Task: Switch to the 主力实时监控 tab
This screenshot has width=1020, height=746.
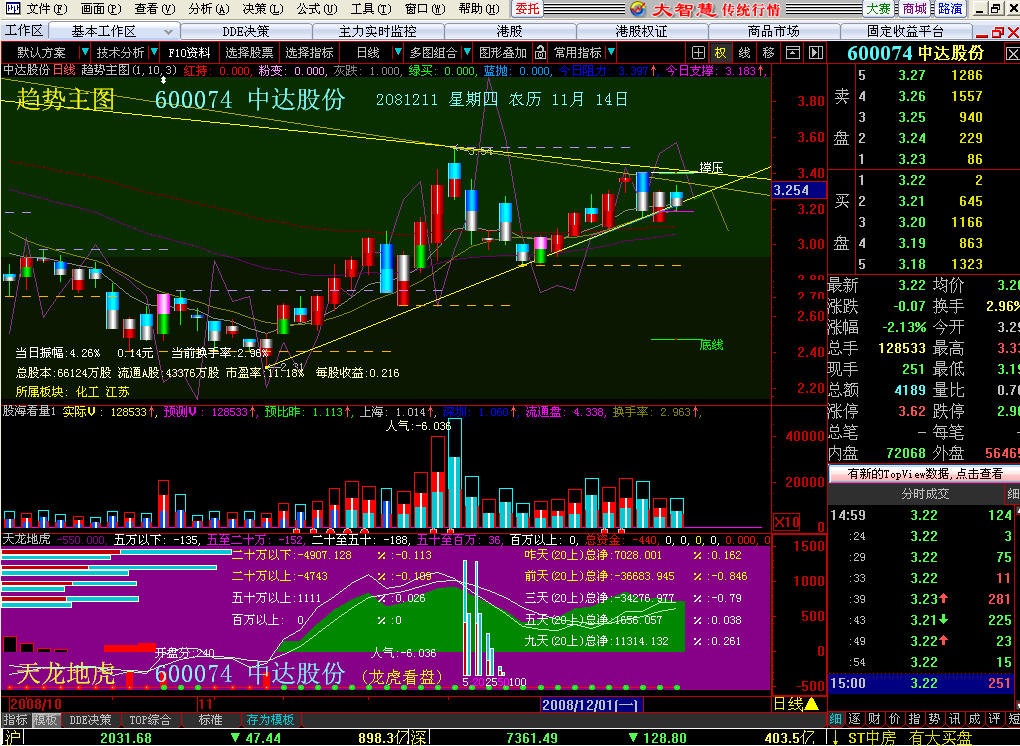Action: (x=378, y=31)
